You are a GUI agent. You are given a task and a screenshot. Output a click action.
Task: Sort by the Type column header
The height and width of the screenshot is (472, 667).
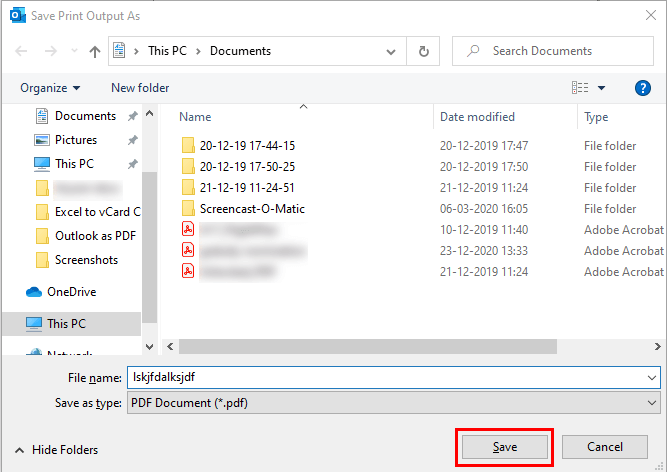[596, 117]
